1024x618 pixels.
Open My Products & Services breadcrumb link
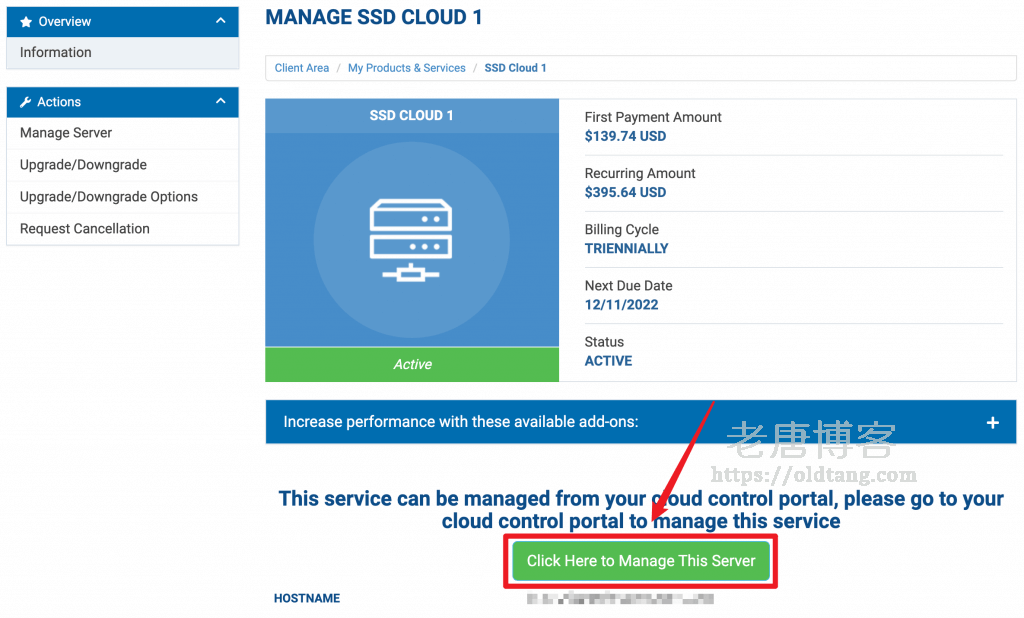(406, 68)
